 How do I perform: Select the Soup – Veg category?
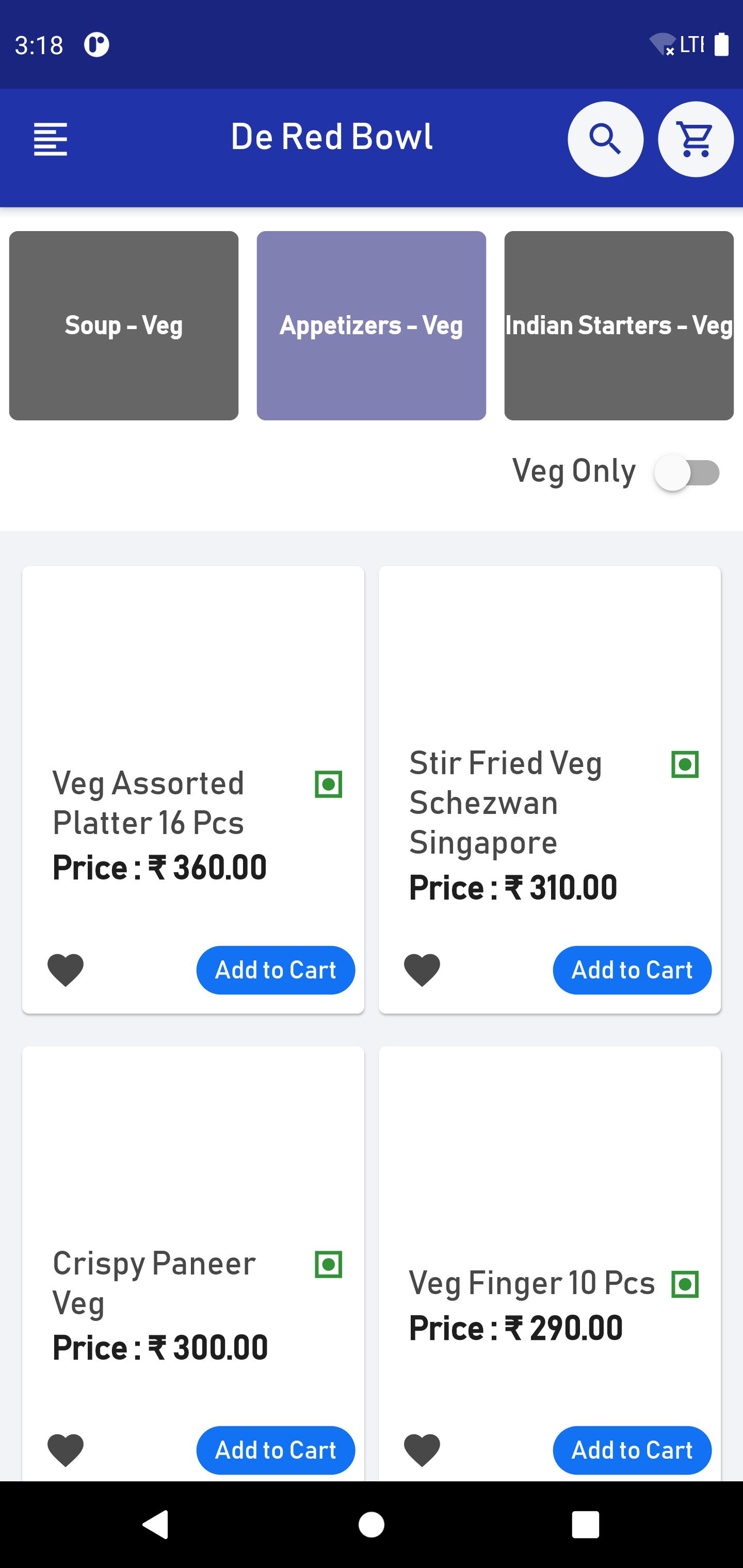pos(124,325)
